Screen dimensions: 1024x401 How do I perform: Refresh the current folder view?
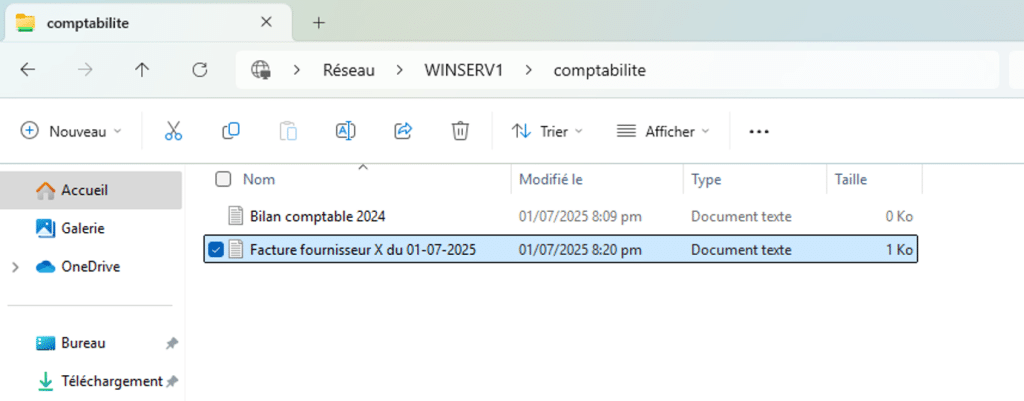click(x=200, y=70)
